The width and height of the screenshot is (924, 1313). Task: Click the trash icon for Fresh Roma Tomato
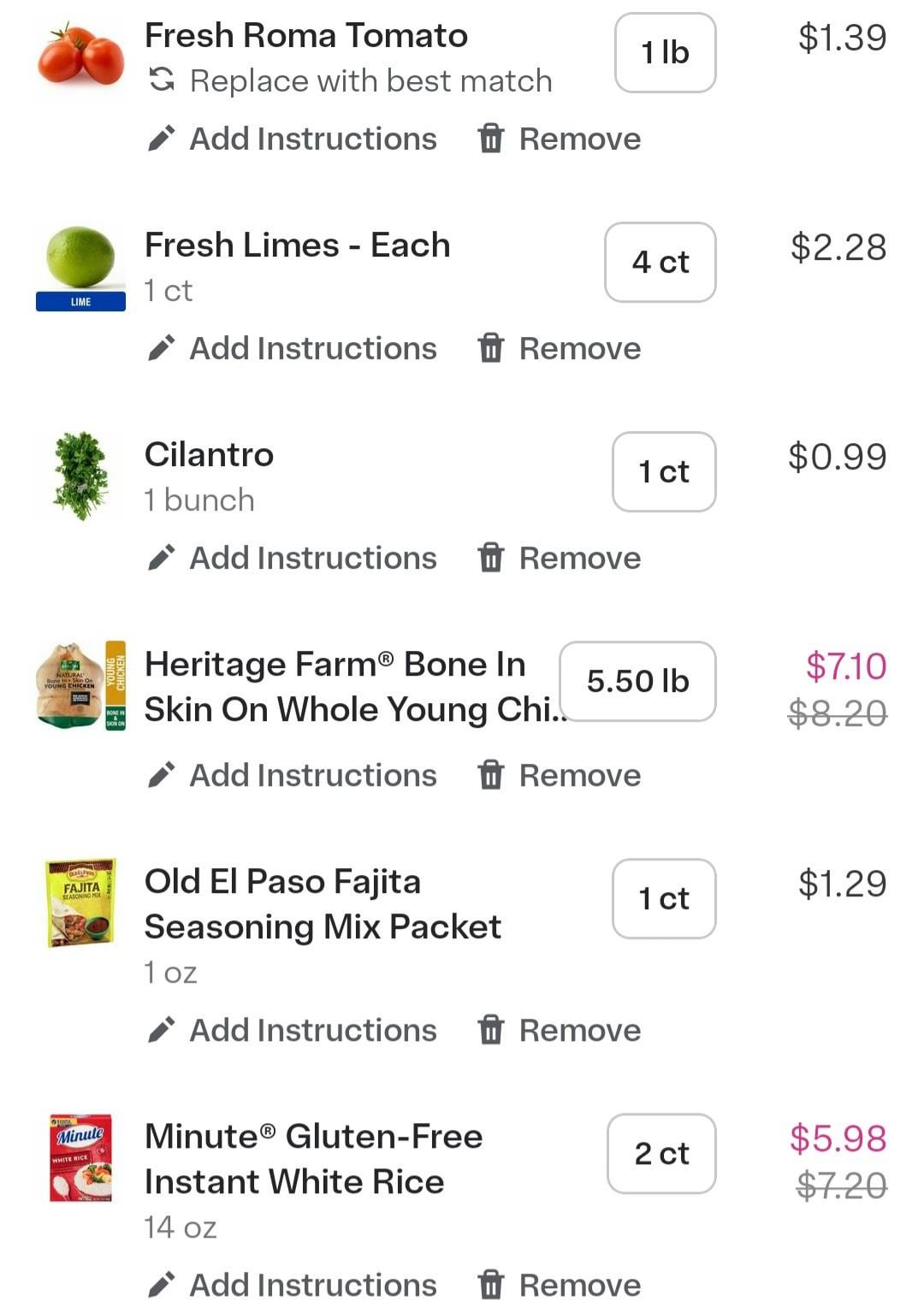point(490,139)
